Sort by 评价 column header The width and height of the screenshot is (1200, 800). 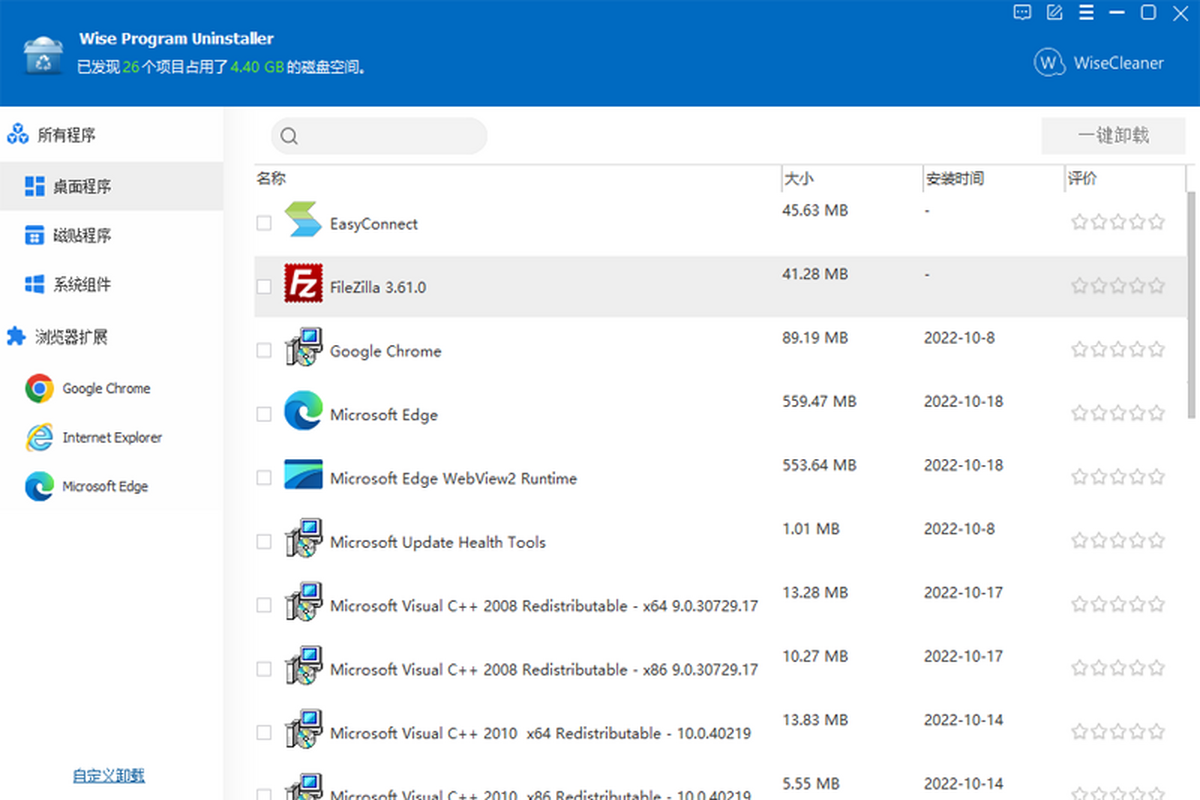coord(1125,178)
